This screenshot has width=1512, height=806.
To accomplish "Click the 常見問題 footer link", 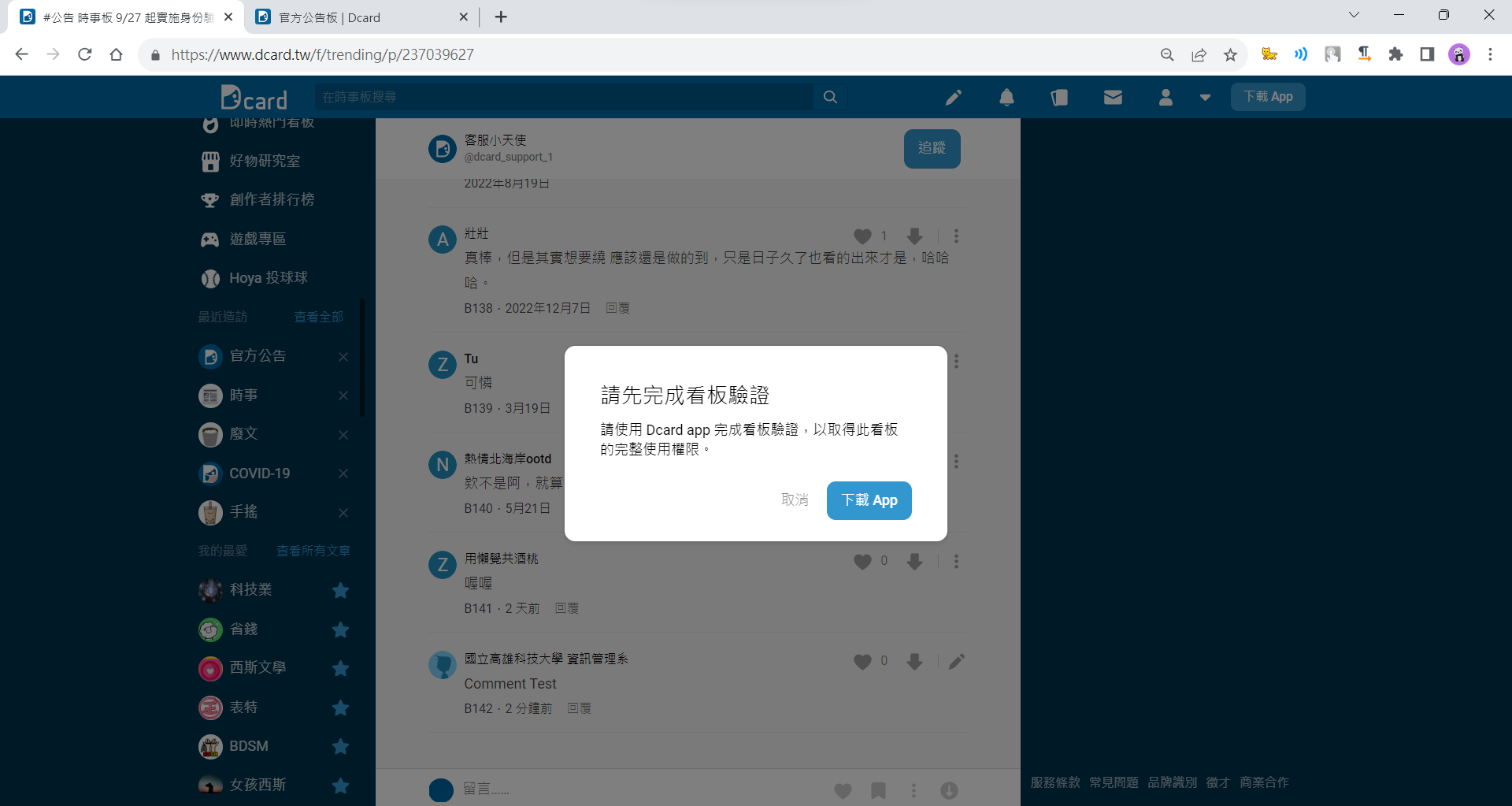I will 1114,782.
